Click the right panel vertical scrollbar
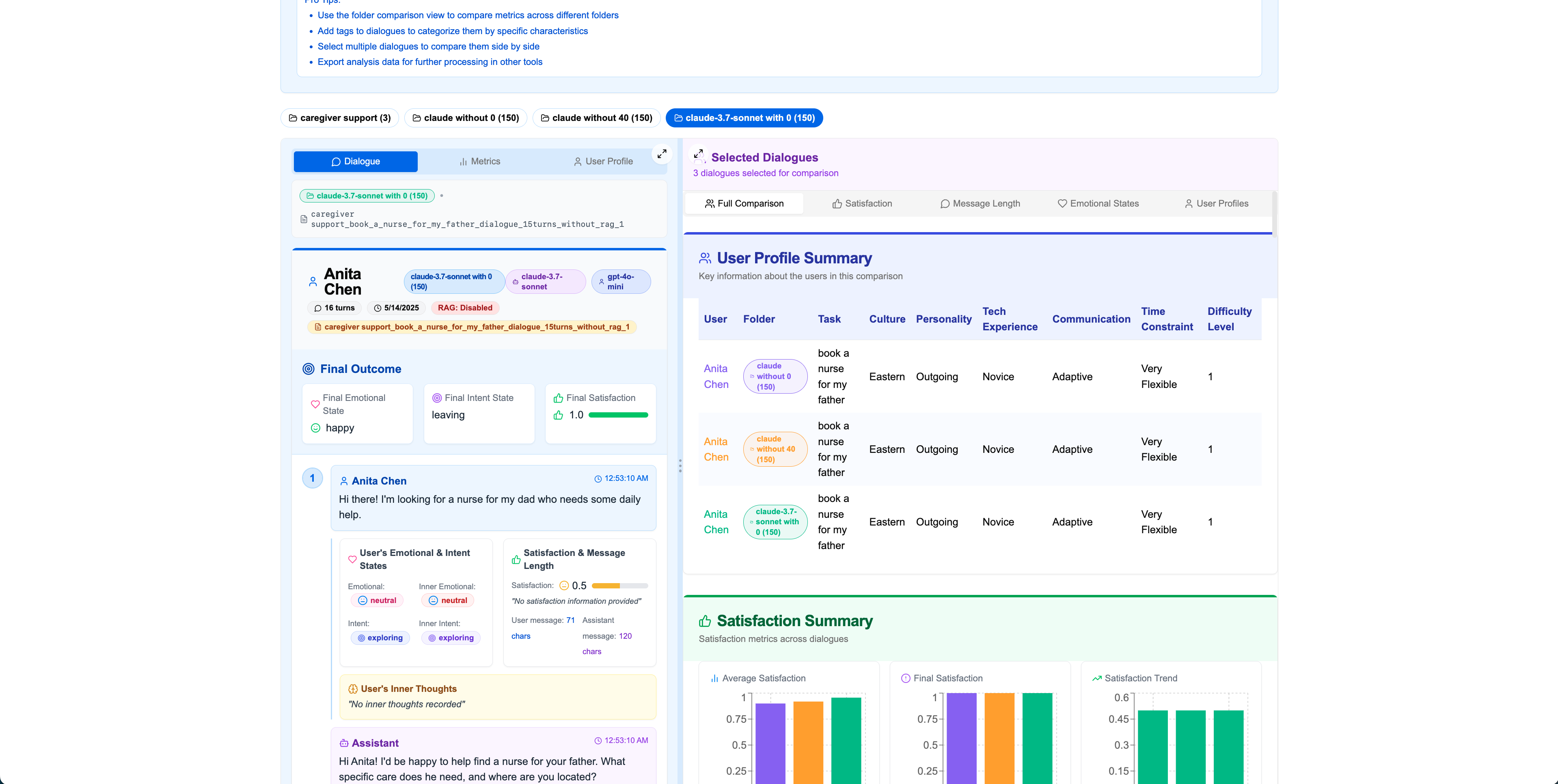Image resolution: width=1558 pixels, height=784 pixels. click(1274, 215)
